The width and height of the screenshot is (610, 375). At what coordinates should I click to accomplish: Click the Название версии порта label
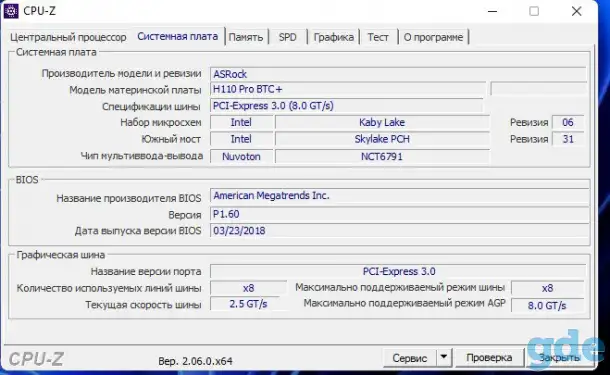pyautogui.click(x=146, y=272)
